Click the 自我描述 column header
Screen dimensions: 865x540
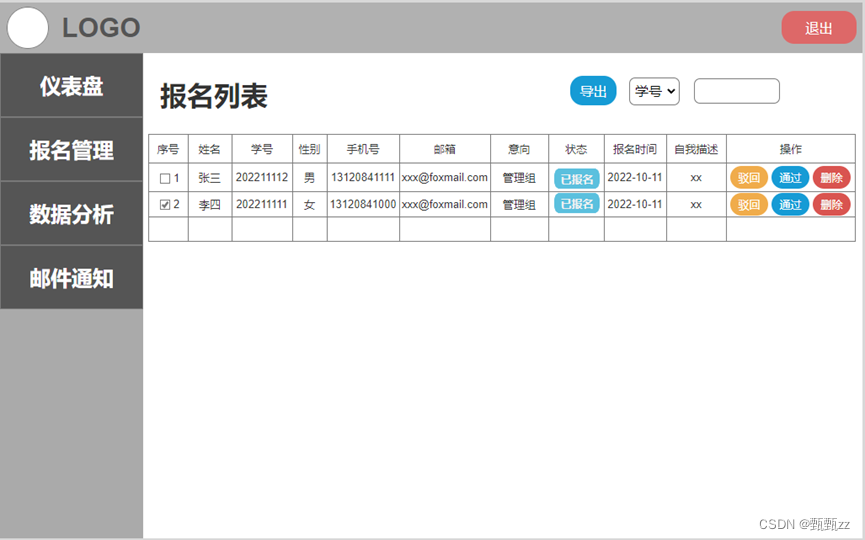(x=696, y=149)
